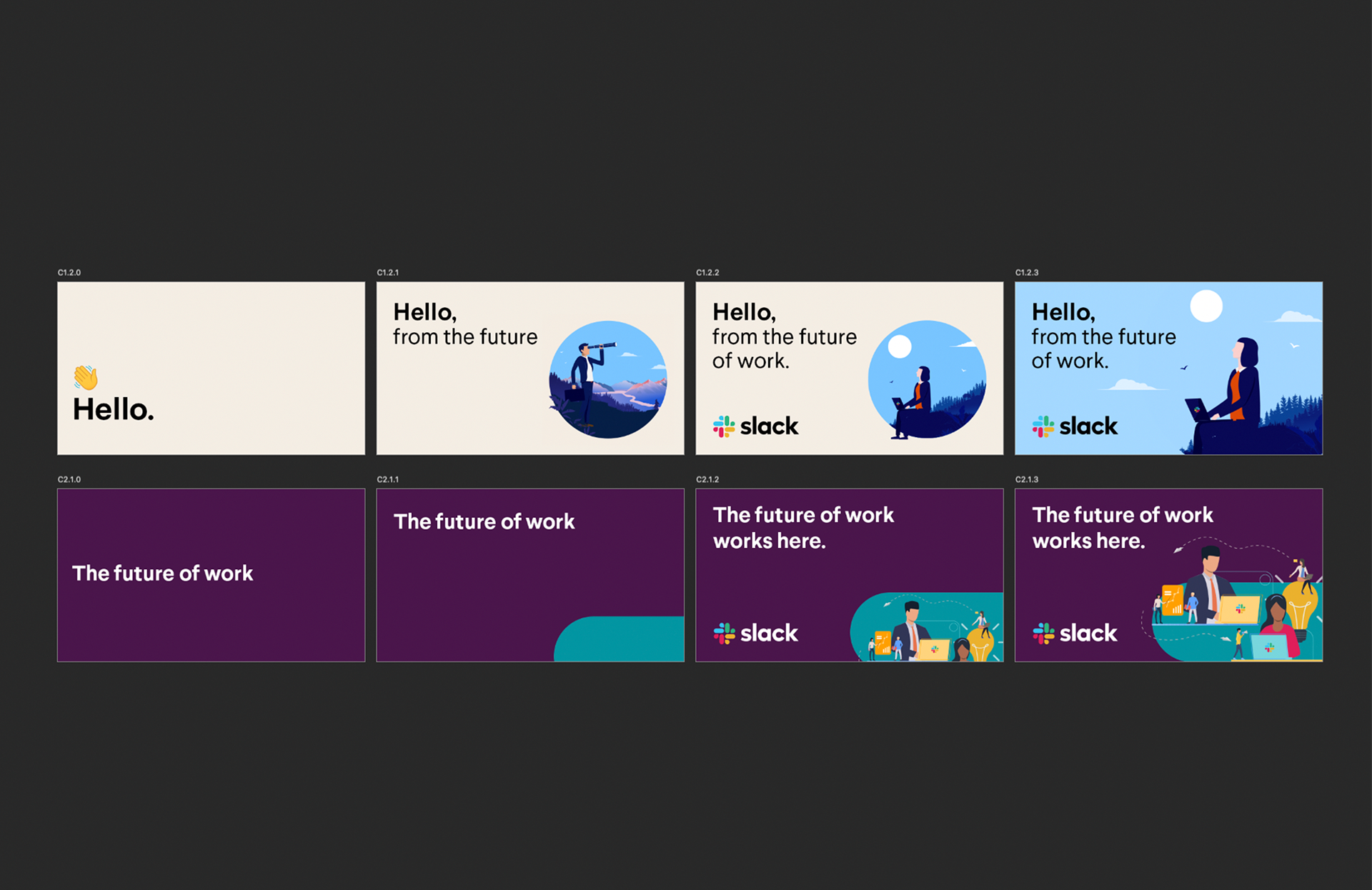Click 'from the future' text in frame C1.2.1
This screenshot has height=890, width=1372.
(x=465, y=336)
